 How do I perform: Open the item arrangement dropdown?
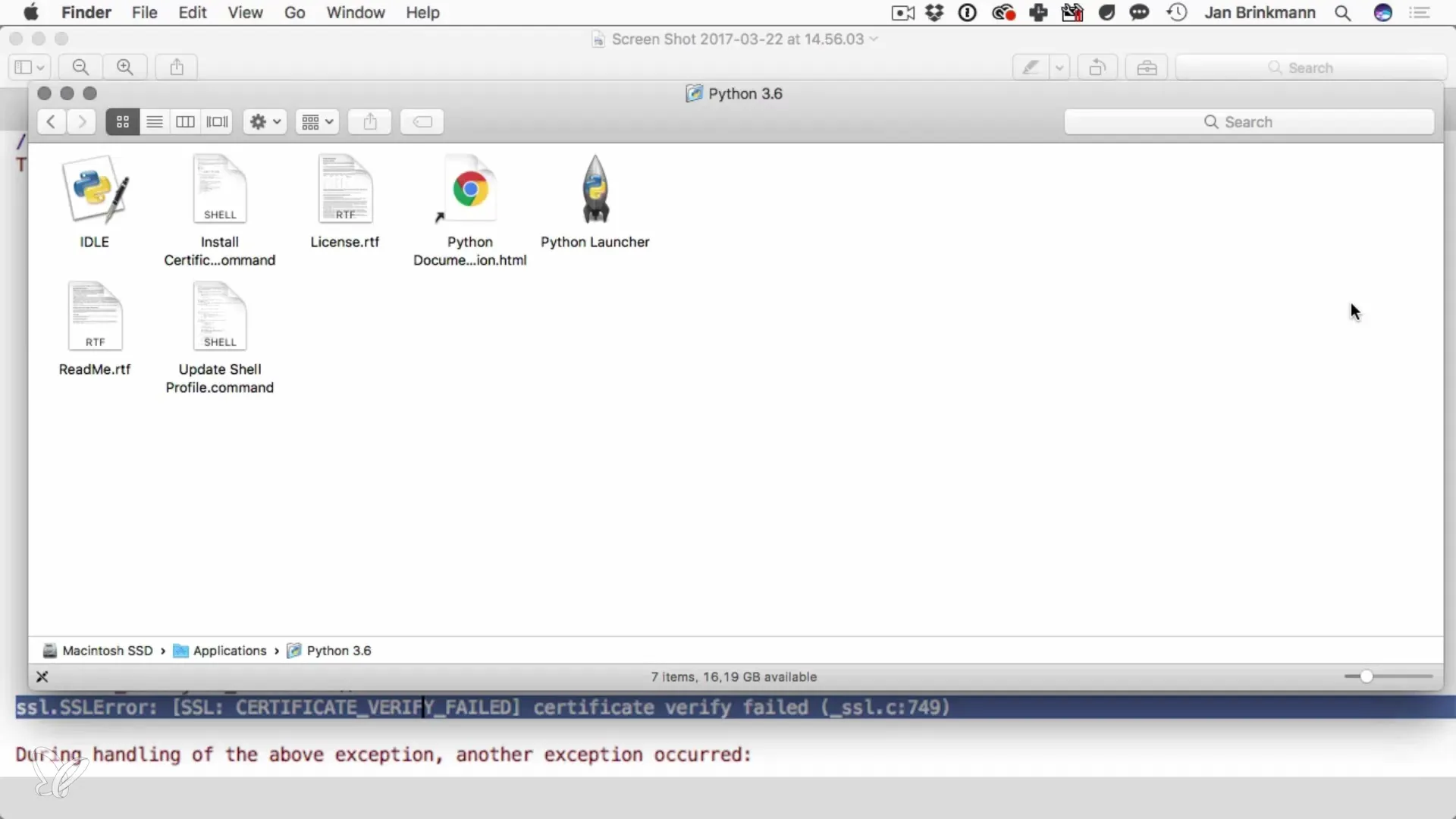pyautogui.click(x=317, y=122)
